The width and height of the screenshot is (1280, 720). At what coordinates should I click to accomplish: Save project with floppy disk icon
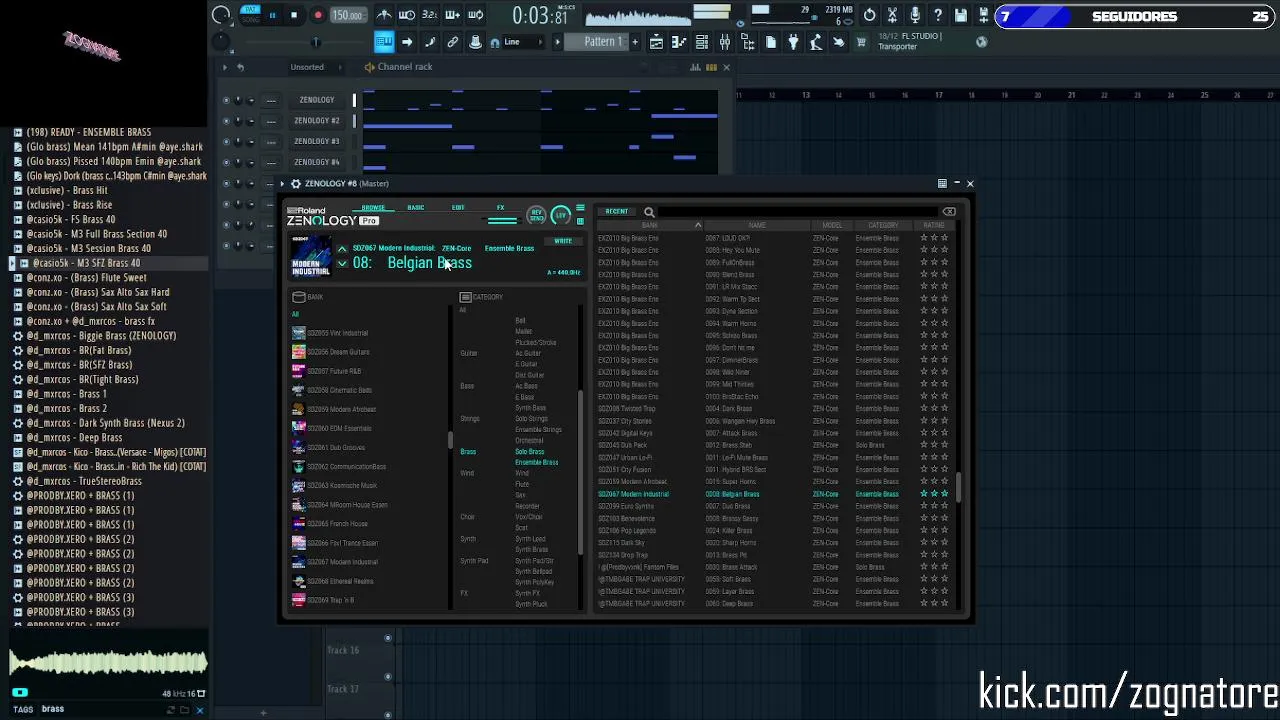(961, 15)
